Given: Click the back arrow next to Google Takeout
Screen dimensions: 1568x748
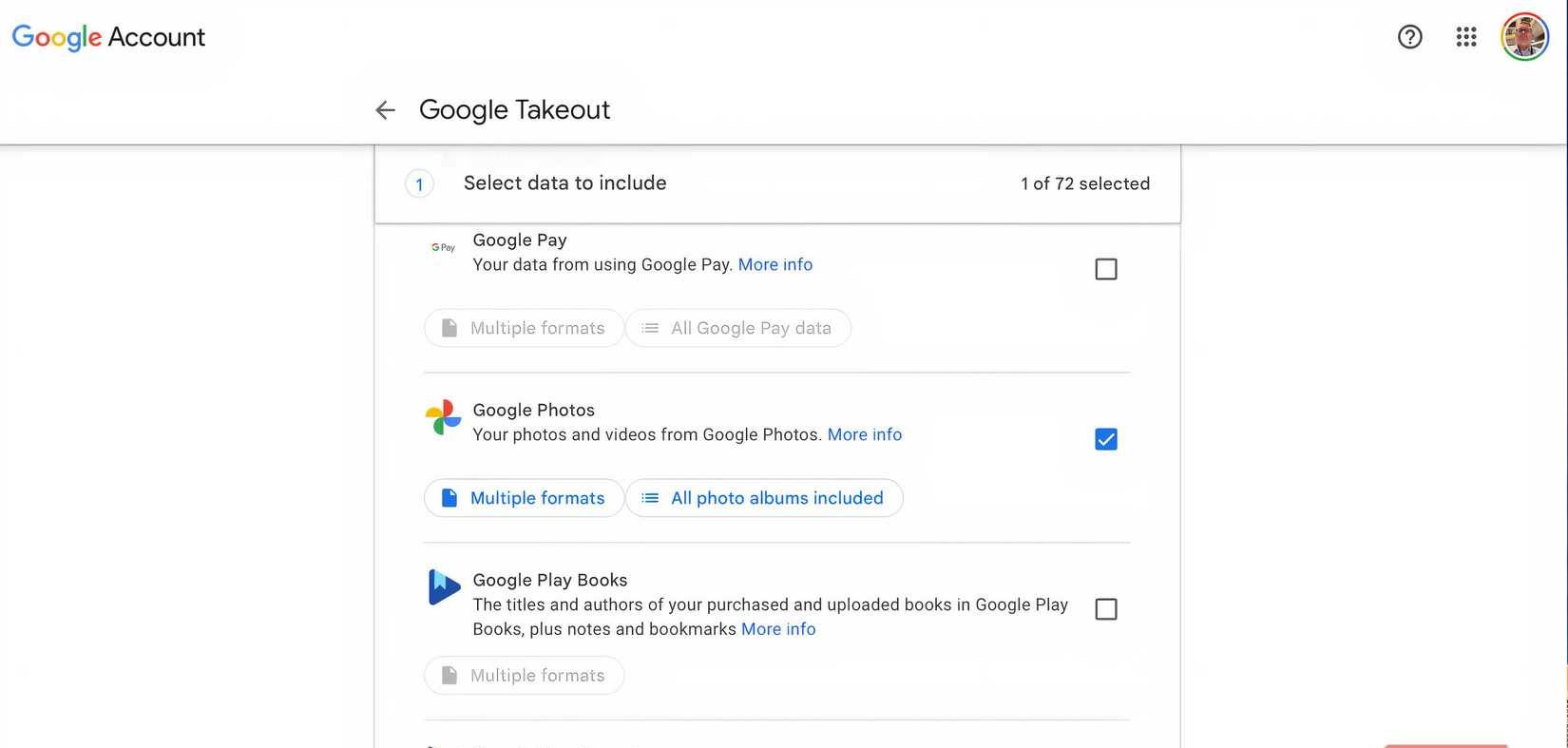Looking at the screenshot, I should pos(385,109).
